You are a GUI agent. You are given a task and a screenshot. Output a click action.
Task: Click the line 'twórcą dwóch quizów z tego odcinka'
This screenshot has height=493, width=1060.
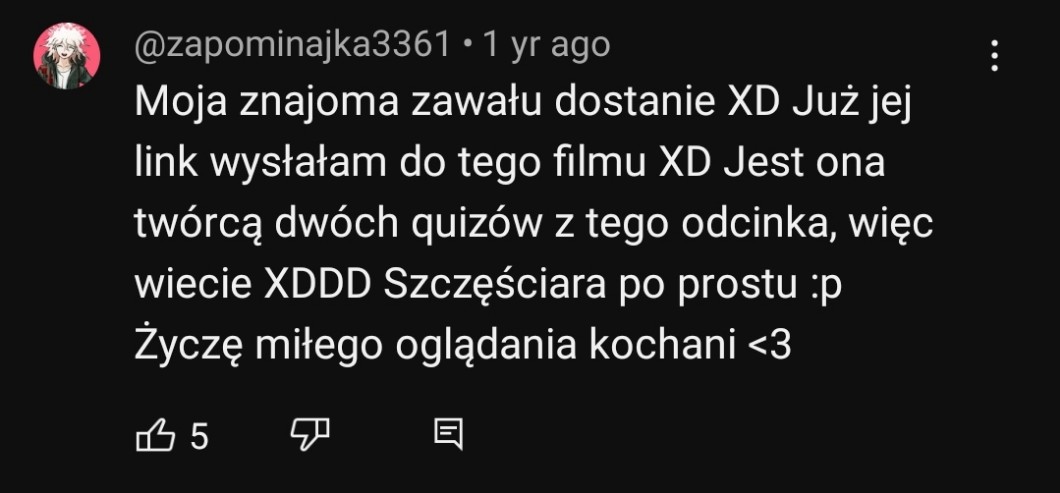click(534, 224)
